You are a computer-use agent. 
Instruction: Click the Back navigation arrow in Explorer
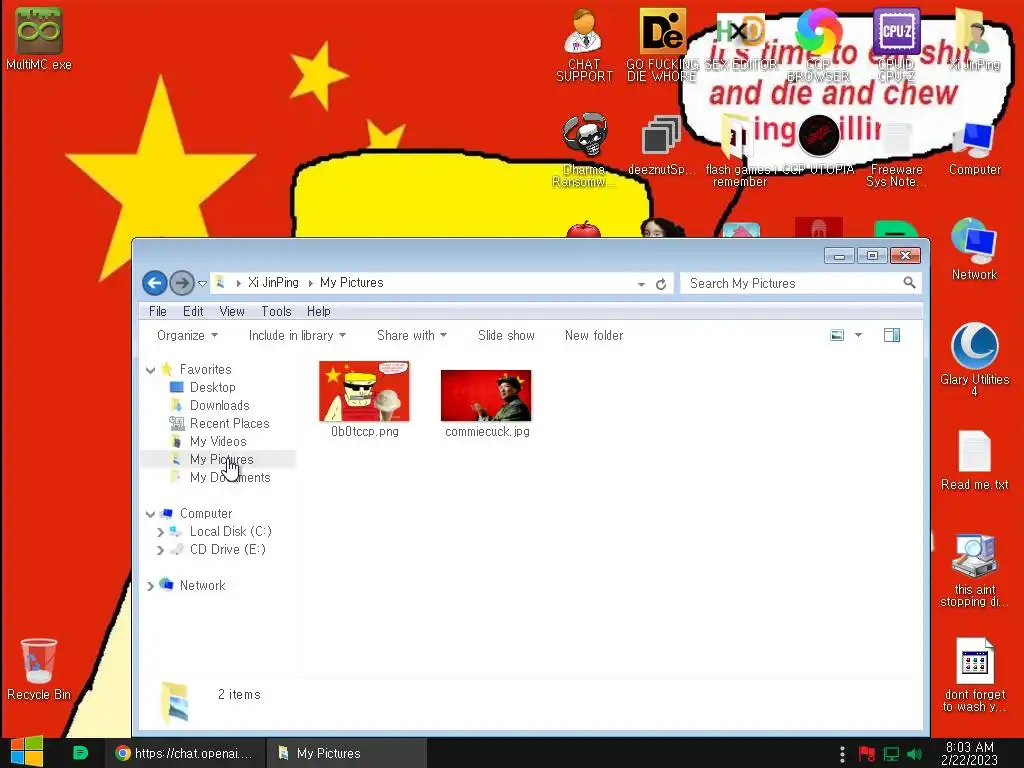click(155, 283)
